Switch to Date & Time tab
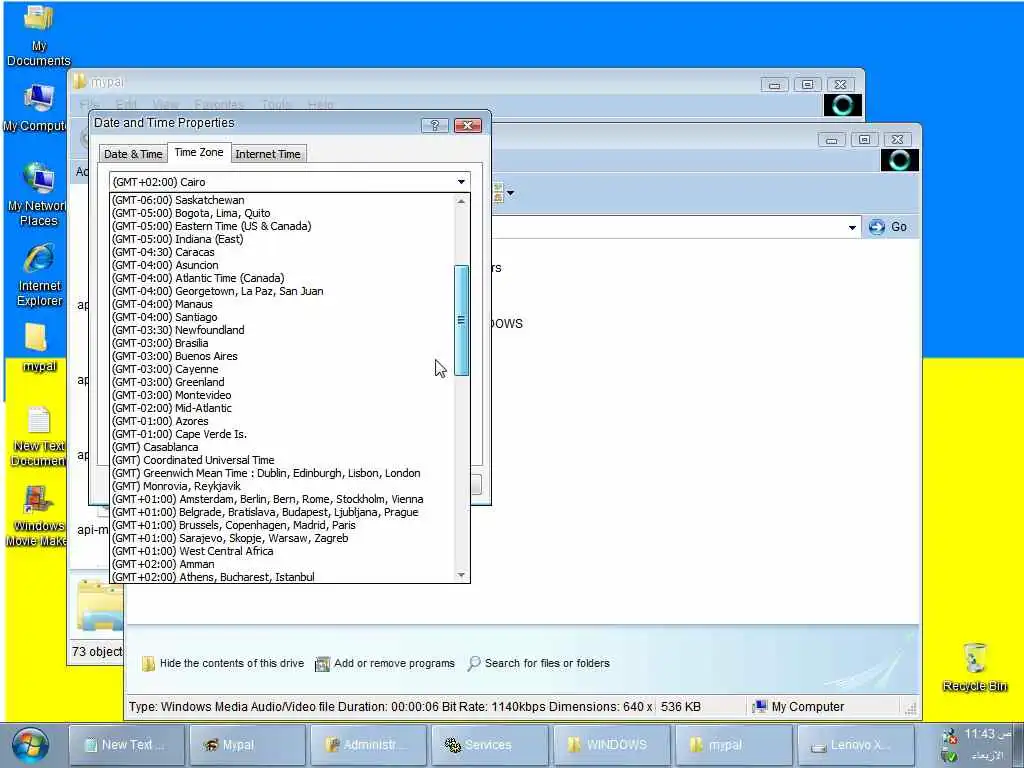1024x768 pixels. pos(133,154)
